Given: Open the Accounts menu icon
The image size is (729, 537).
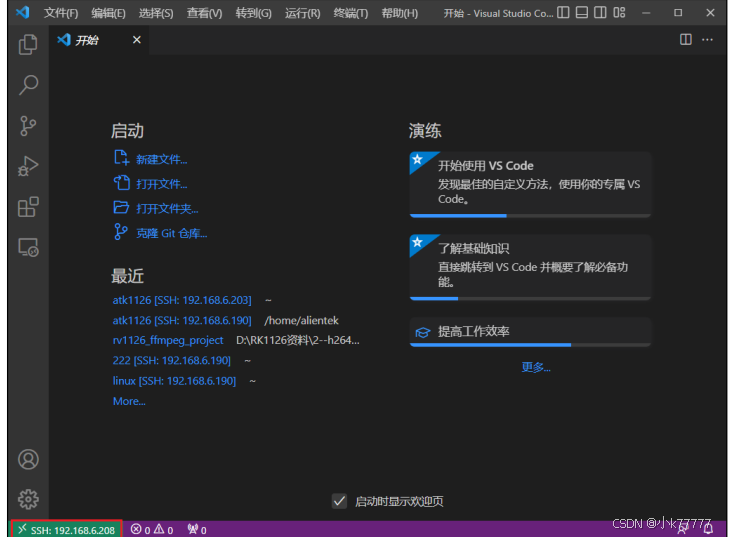Looking at the screenshot, I should pyautogui.click(x=28, y=459).
